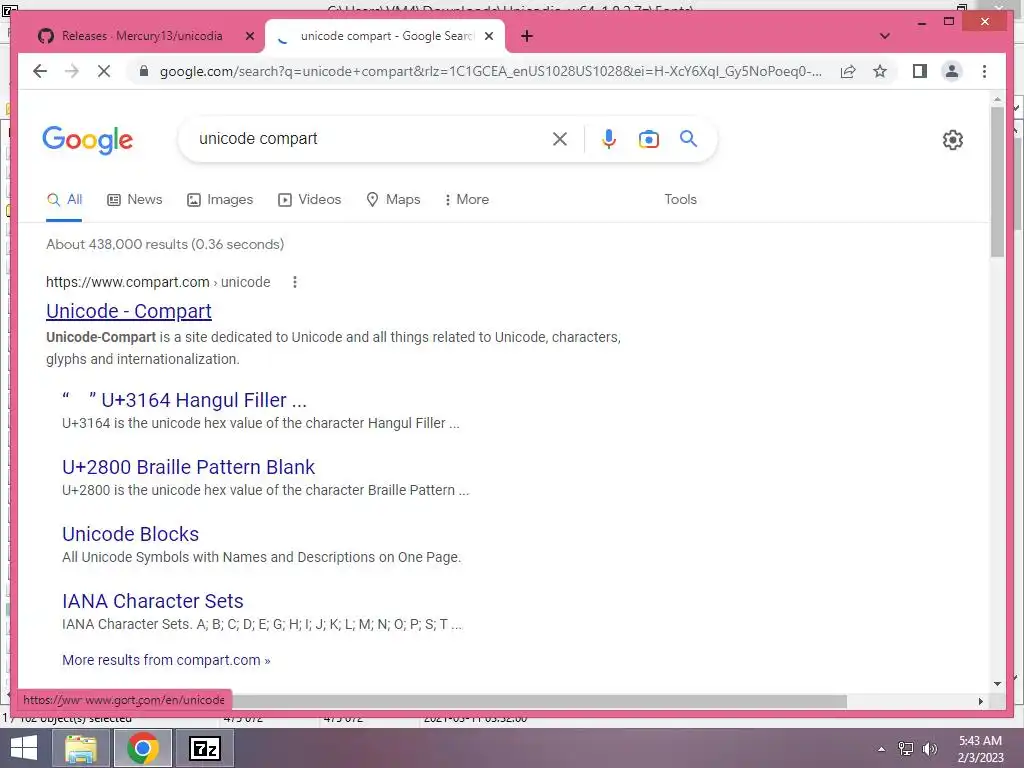The image size is (1024, 768).
Task: Search by image with camera icon
Action: [x=648, y=139]
